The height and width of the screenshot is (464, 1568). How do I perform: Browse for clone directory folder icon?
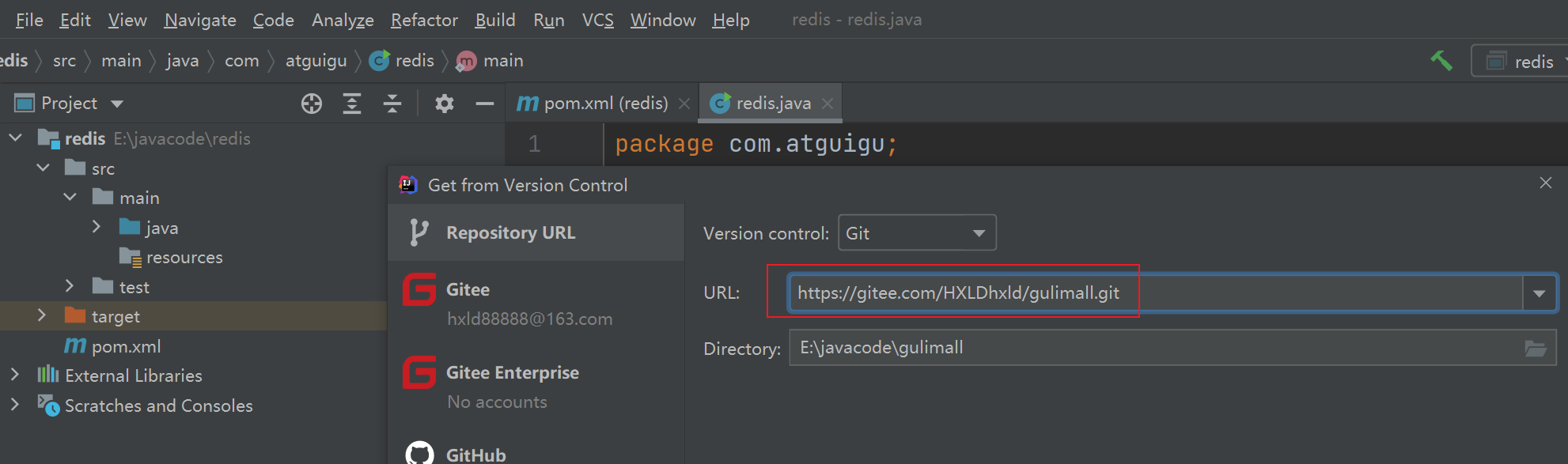1536,348
